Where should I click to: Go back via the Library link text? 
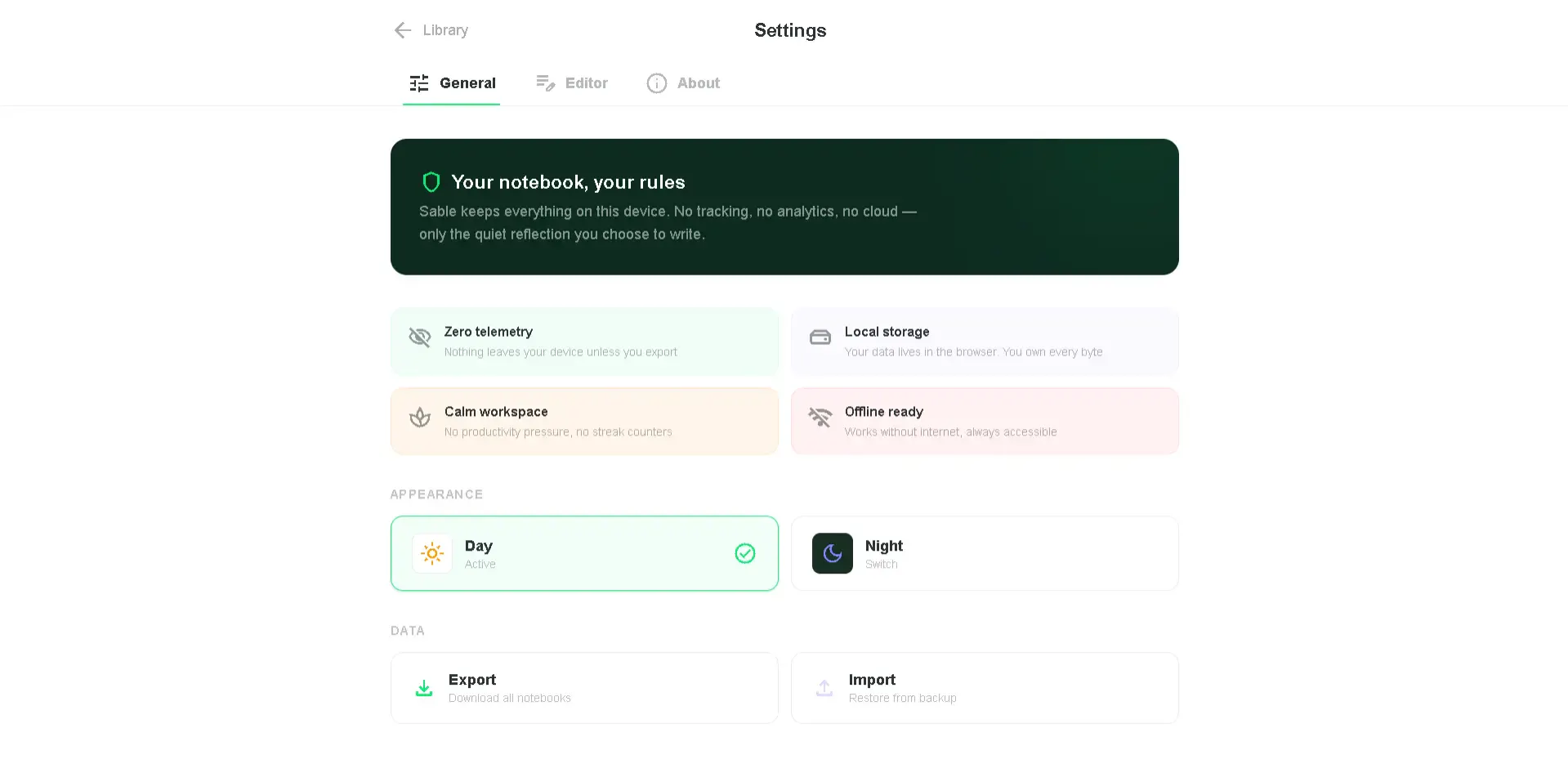[x=445, y=30]
